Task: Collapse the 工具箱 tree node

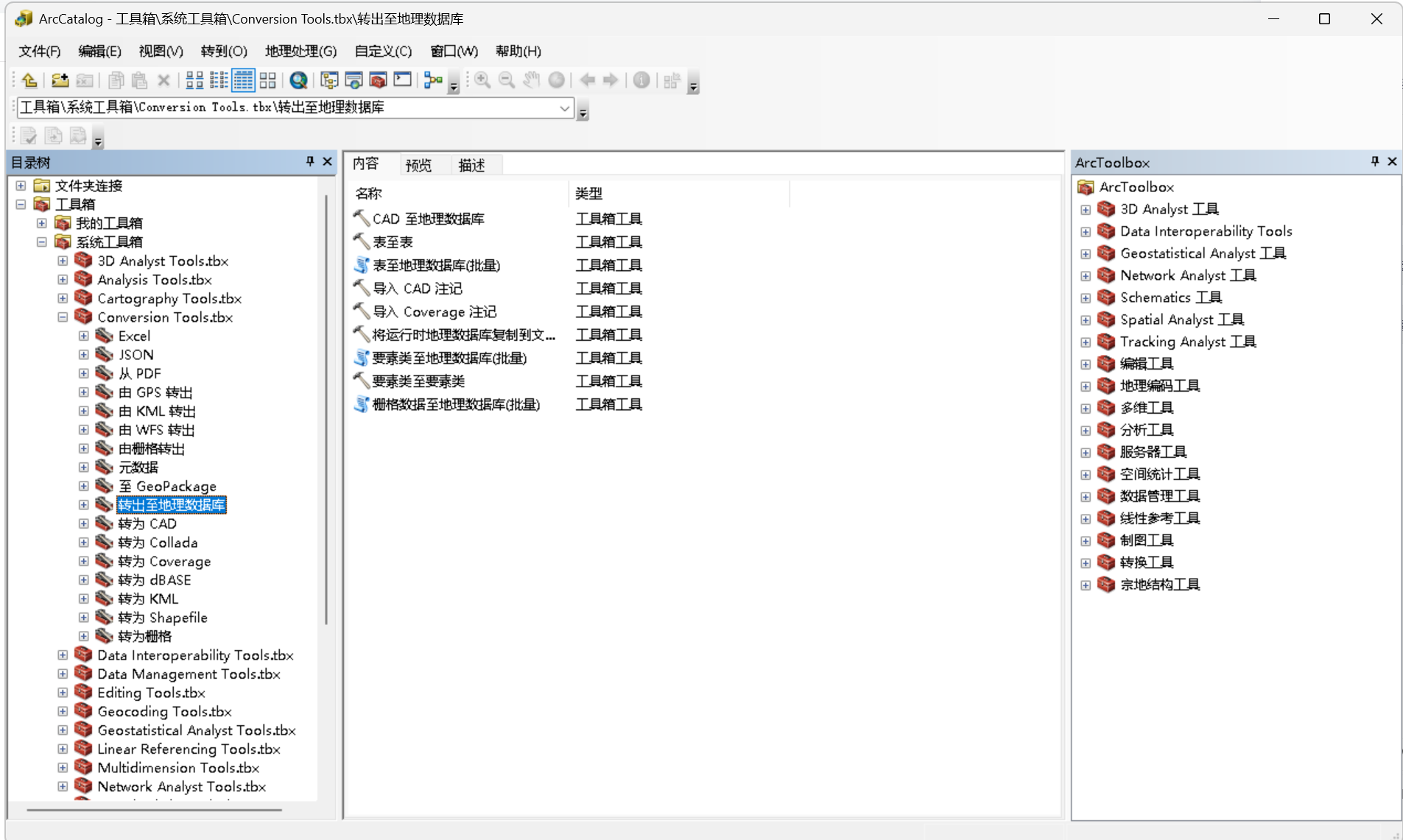Action: (x=21, y=205)
